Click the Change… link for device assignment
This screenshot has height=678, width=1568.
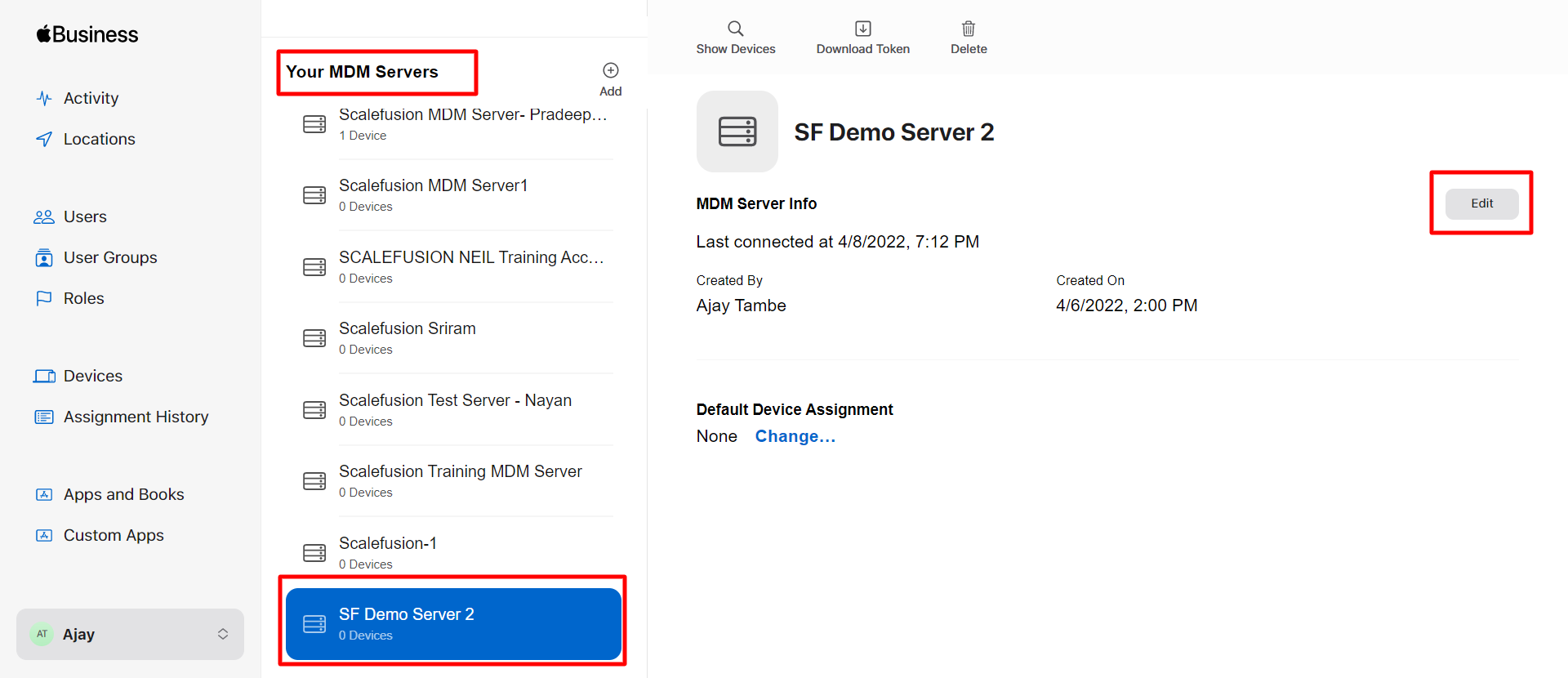[795, 436]
